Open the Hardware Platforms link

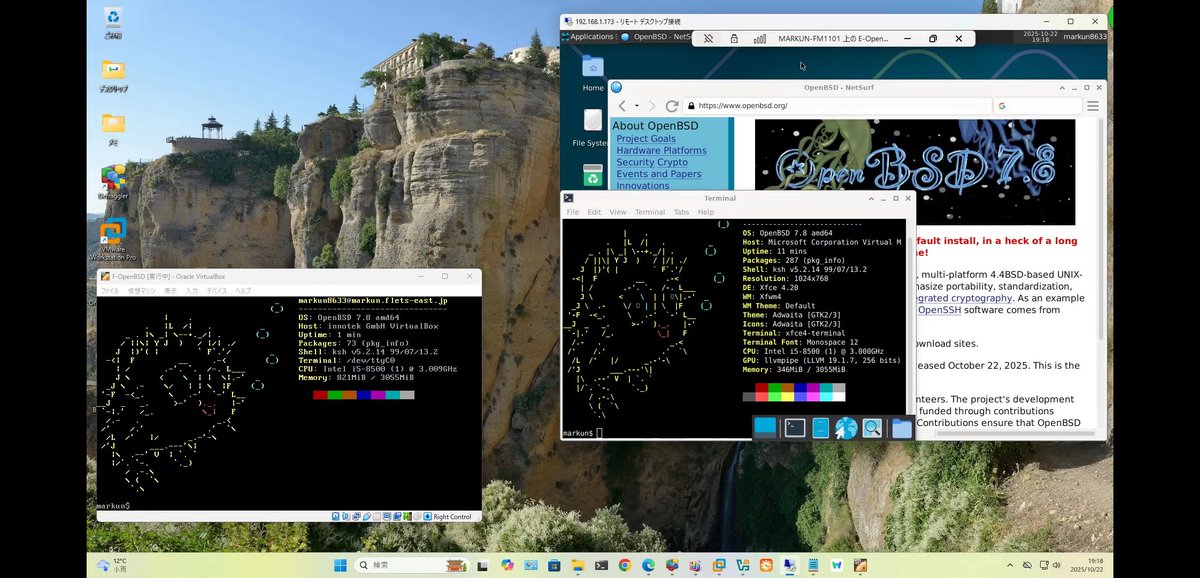point(661,151)
